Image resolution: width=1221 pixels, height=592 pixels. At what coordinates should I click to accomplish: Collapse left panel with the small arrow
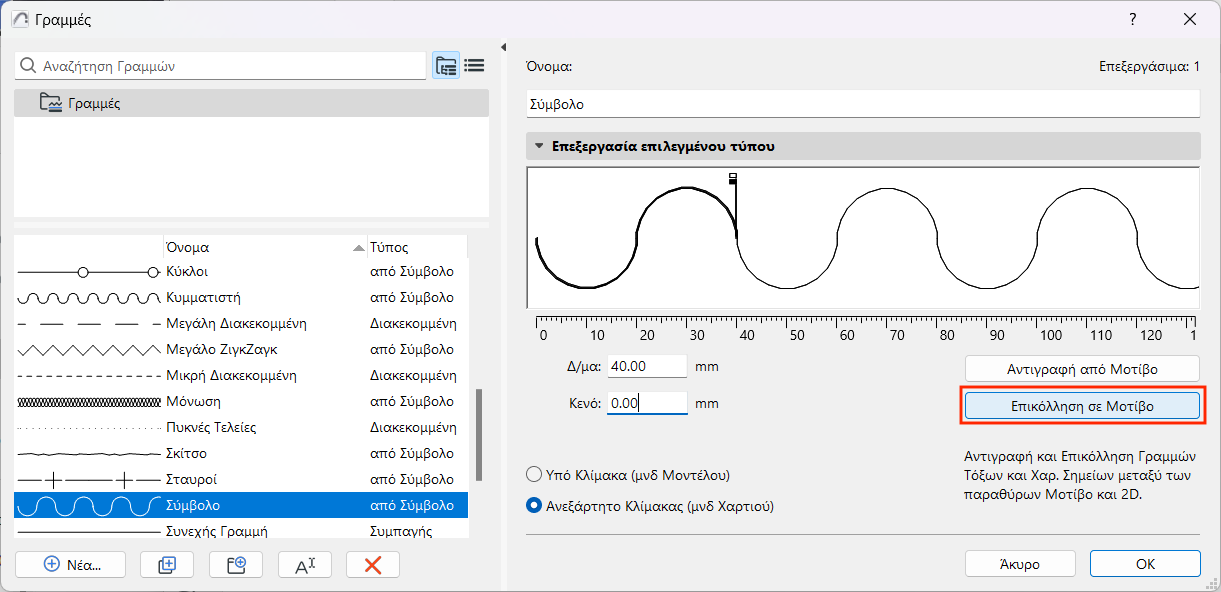[x=503, y=48]
